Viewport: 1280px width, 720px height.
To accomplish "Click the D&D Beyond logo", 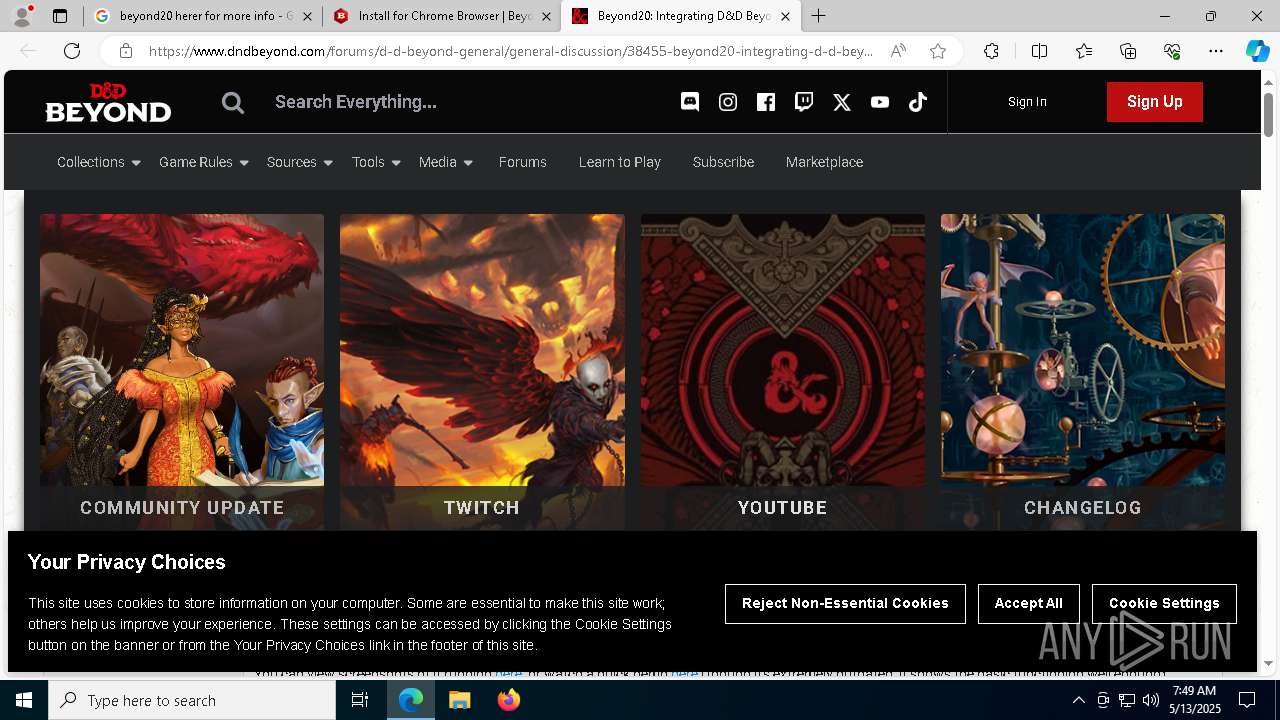I will coord(108,102).
